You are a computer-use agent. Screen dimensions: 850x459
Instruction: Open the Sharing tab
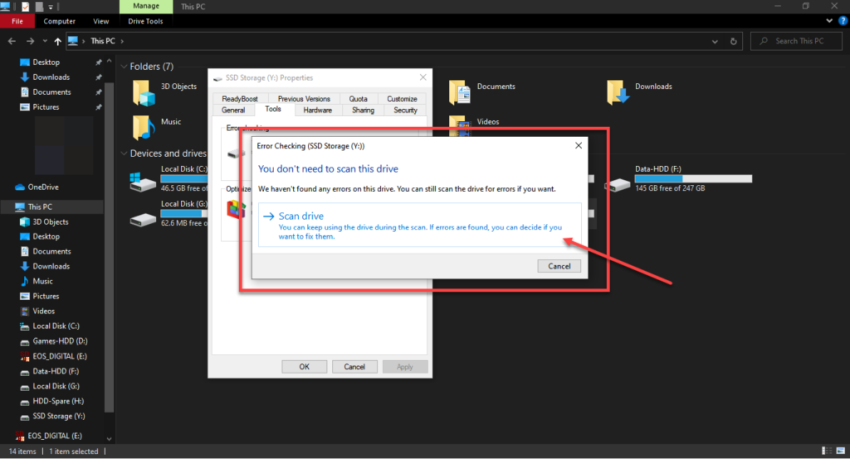363,110
